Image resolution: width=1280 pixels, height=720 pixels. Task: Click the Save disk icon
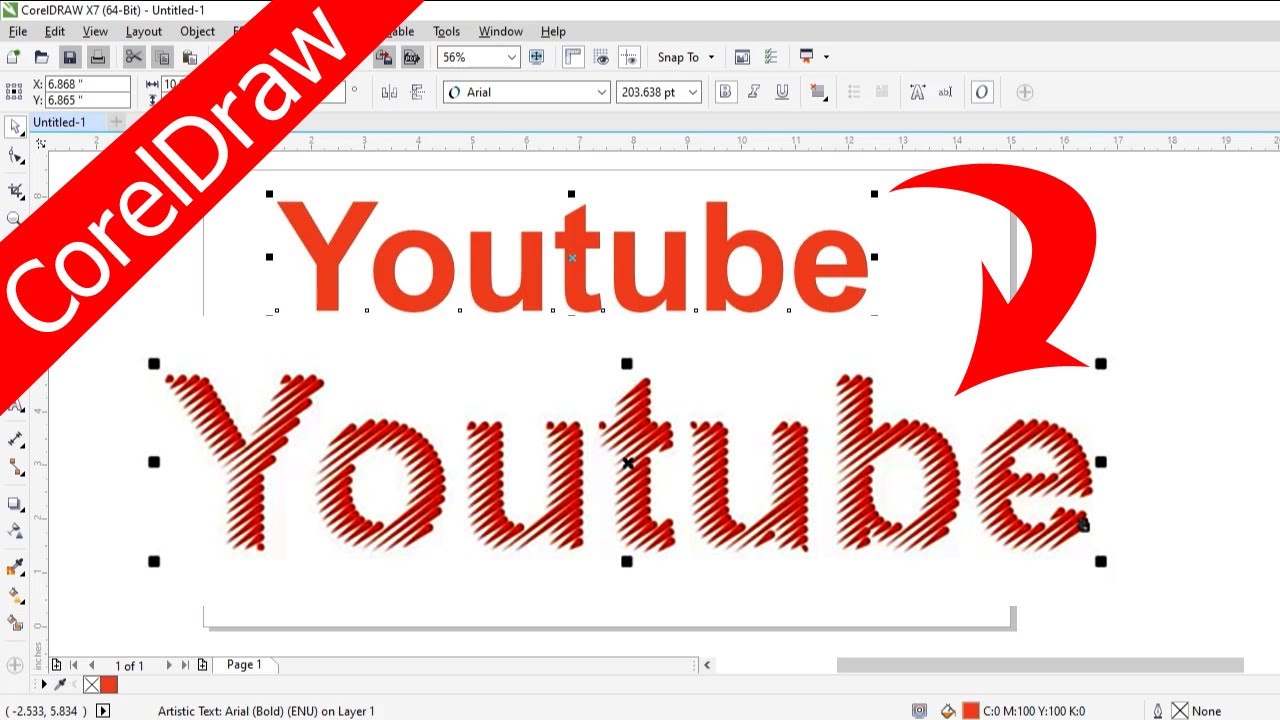pyautogui.click(x=69, y=57)
